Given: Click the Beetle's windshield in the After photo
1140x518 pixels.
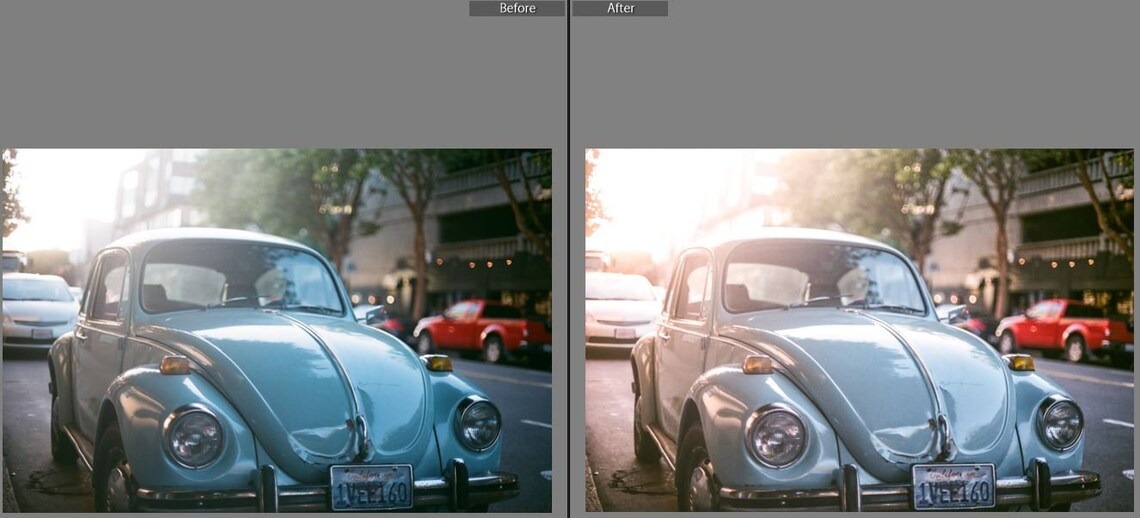Looking at the screenshot, I should point(820,278).
